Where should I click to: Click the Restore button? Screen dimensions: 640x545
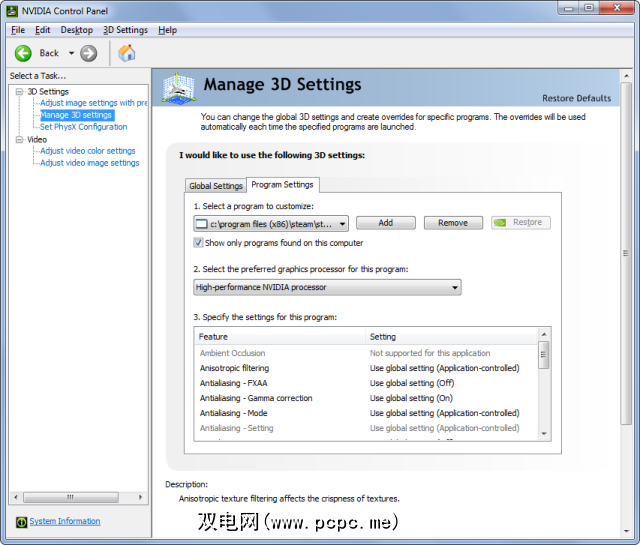click(521, 222)
